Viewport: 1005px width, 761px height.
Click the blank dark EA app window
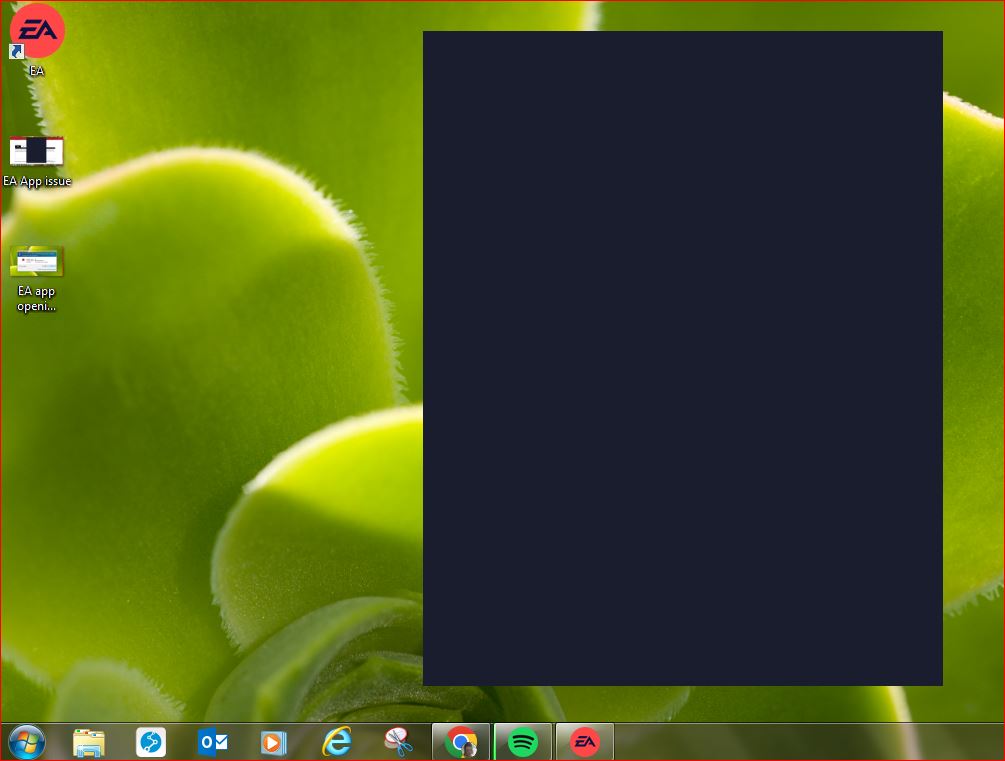tap(683, 358)
